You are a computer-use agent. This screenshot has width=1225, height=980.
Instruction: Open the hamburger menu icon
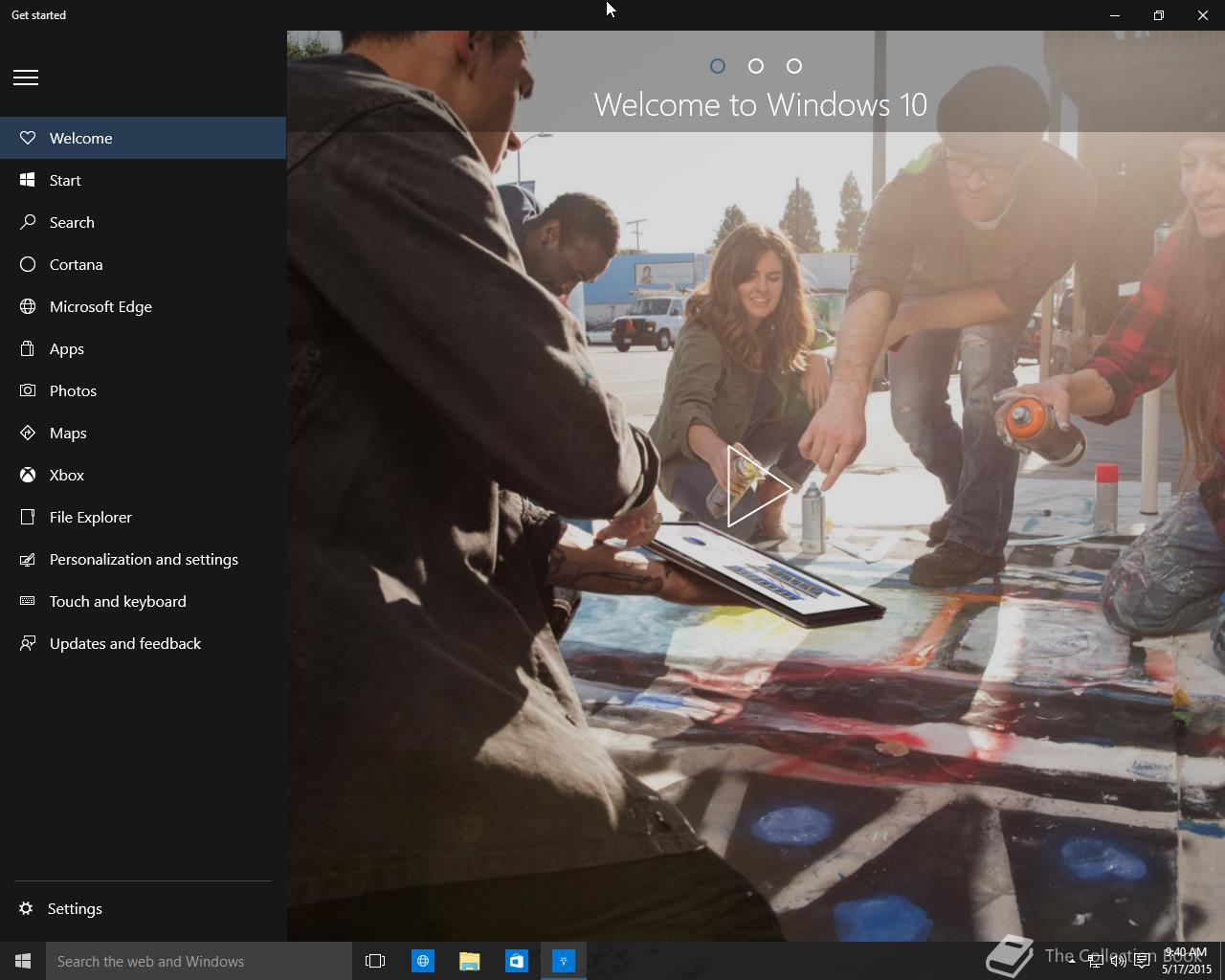(x=26, y=78)
